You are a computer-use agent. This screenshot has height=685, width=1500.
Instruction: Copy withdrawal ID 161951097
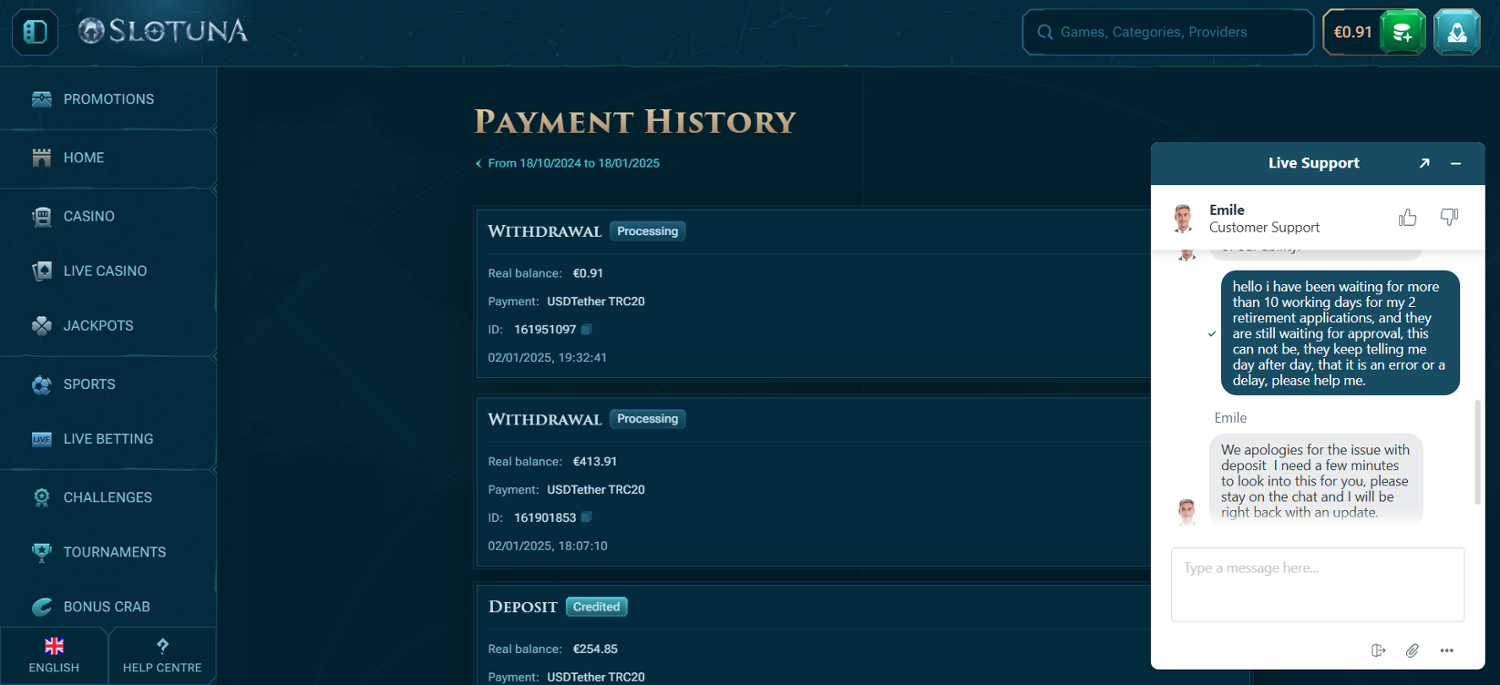click(587, 329)
